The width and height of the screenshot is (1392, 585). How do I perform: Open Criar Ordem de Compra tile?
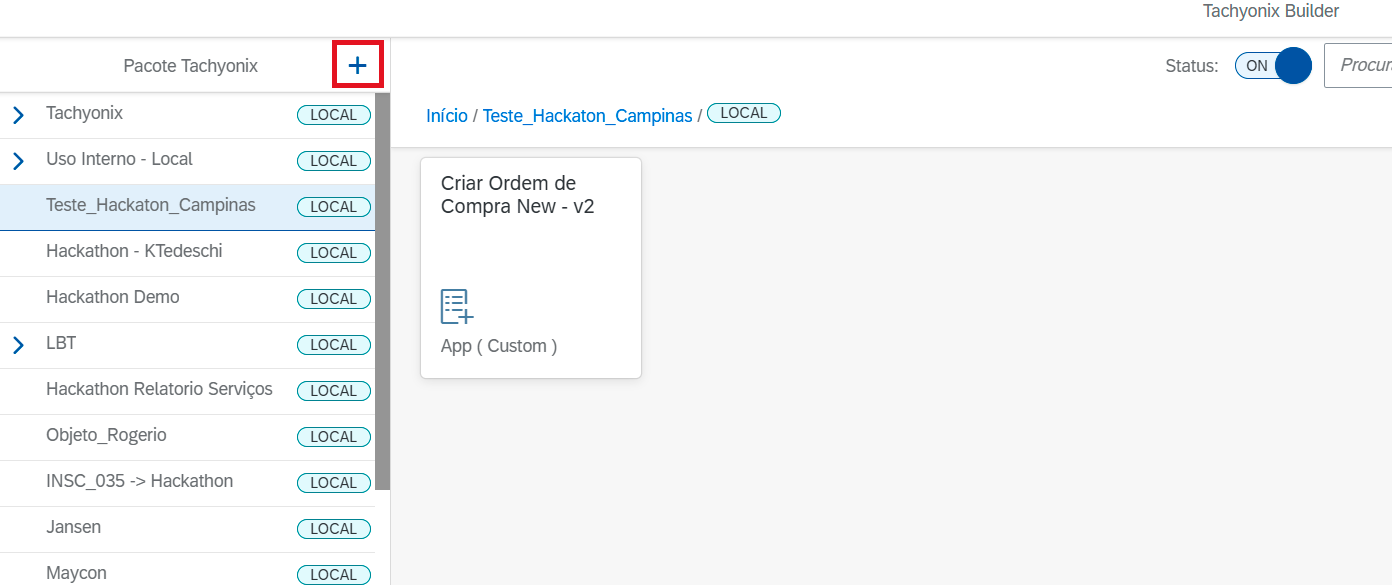click(530, 267)
